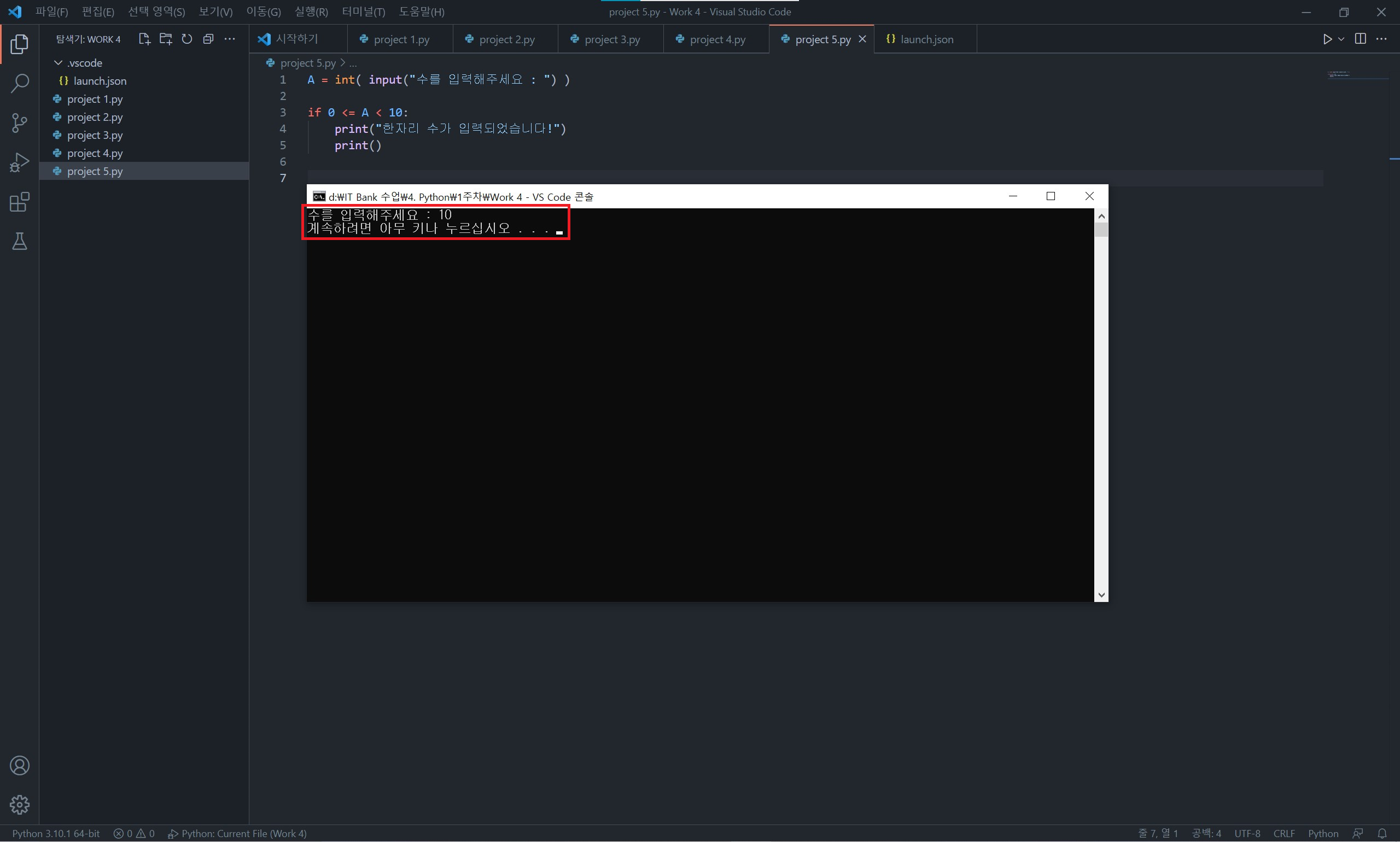Image resolution: width=1400 pixels, height=842 pixels.
Task: Click UTF-8 encoding in status bar
Action: (x=1247, y=833)
